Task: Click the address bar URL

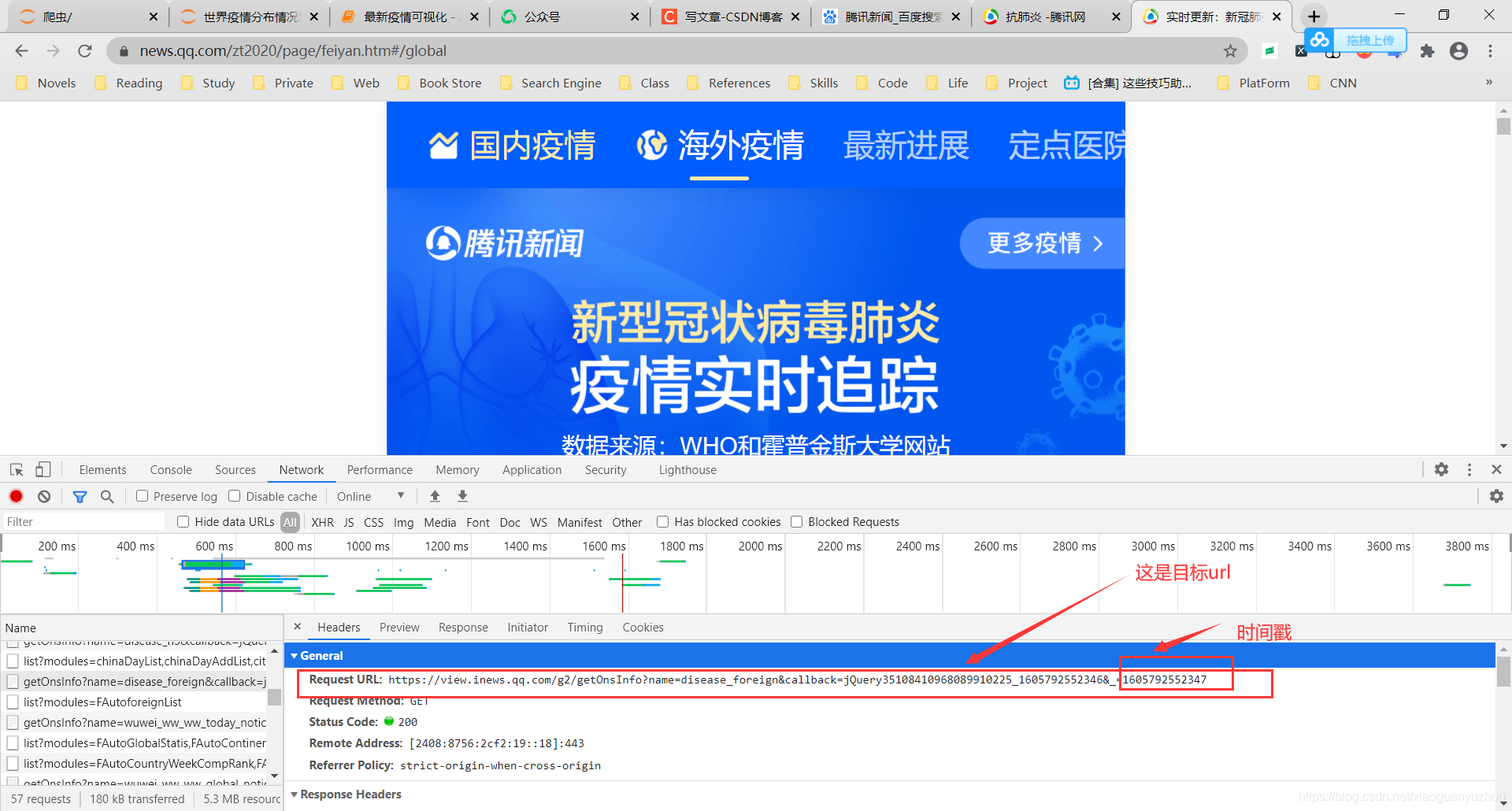Action: tap(293, 51)
